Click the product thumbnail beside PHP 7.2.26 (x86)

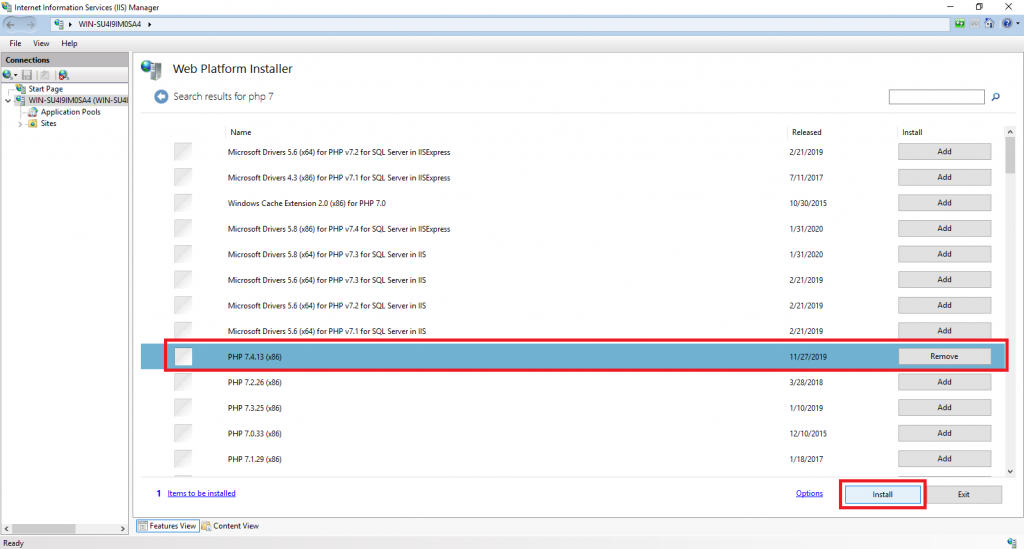click(x=184, y=382)
